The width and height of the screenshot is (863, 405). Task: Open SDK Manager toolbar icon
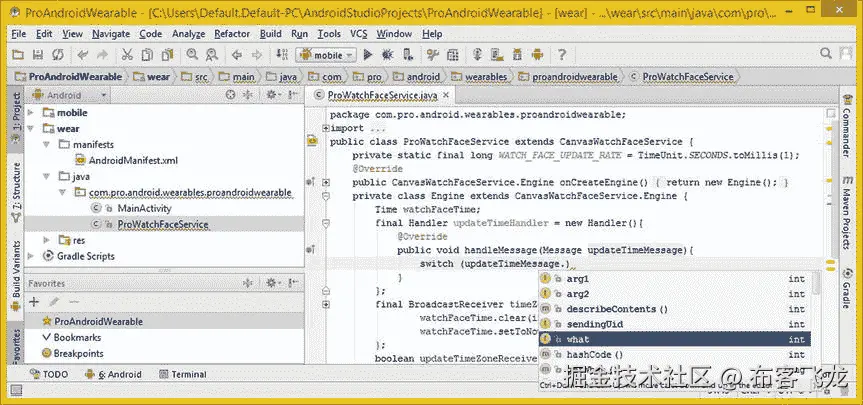(x=517, y=54)
